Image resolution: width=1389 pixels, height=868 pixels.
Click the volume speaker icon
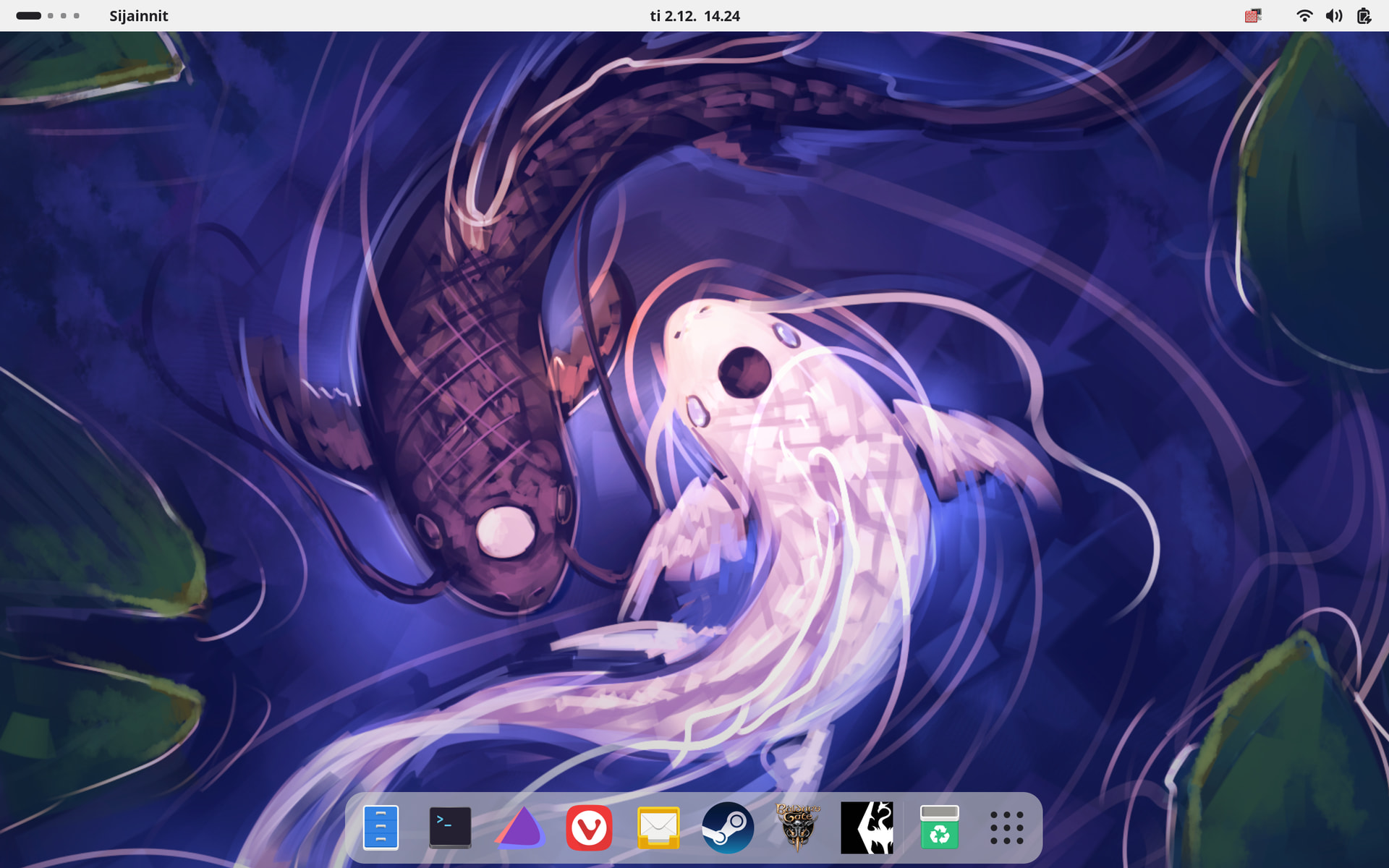click(1334, 16)
